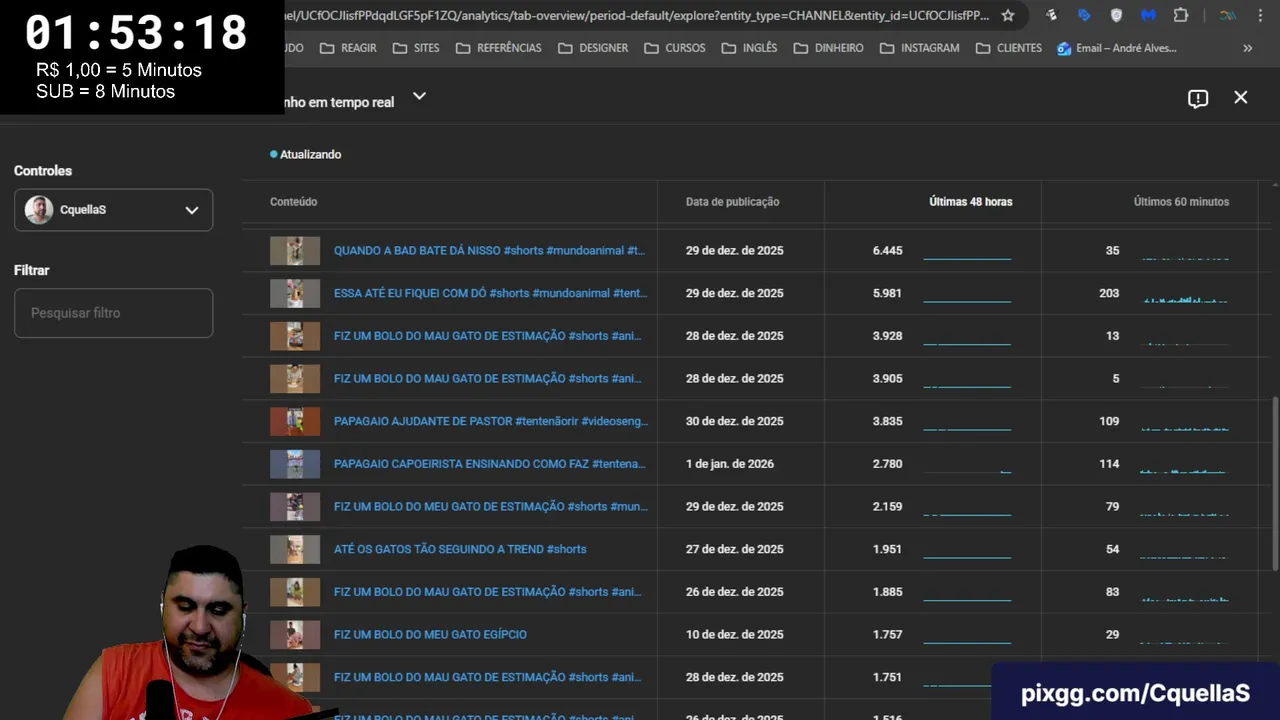Click the 'Data de publicação' column header
The image size is (1280, 720).
tap(732, 202)
